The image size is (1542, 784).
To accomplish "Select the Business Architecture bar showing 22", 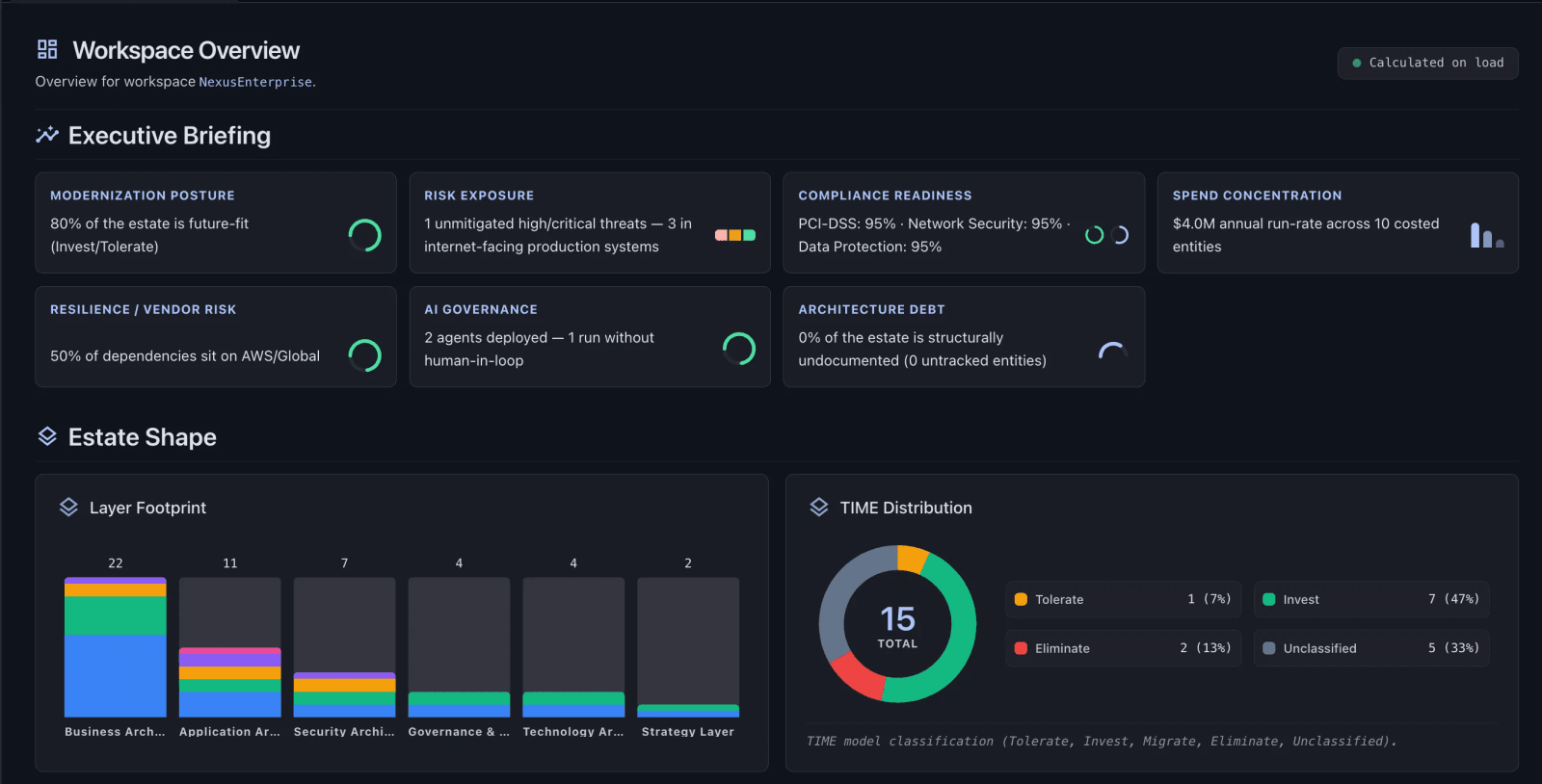I will (116, 647).
